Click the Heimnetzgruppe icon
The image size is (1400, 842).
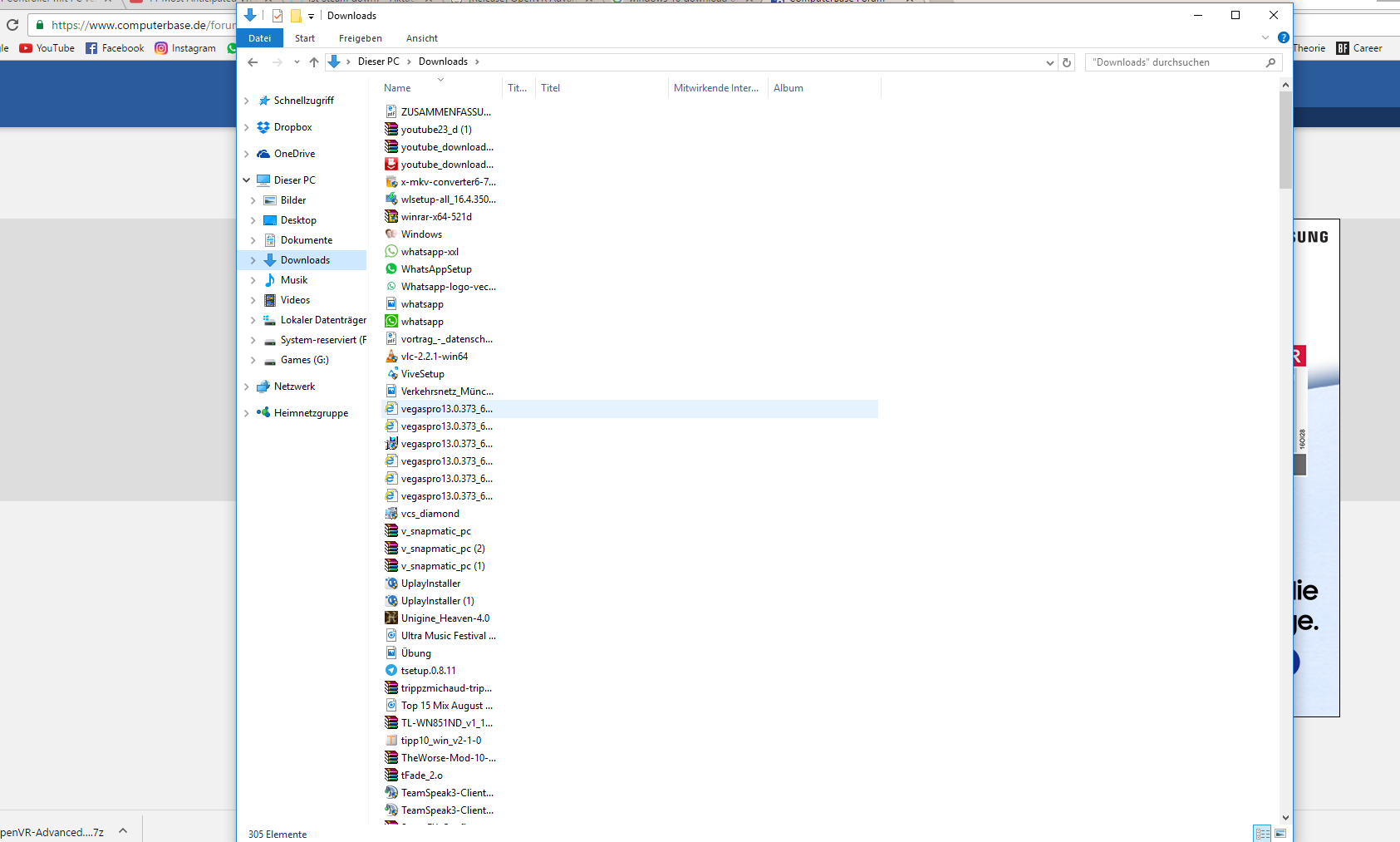263,413
